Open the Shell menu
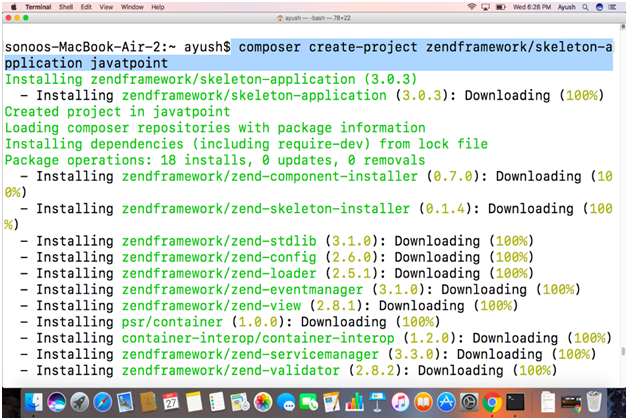The image size is (628, 420). pos(66,7)
